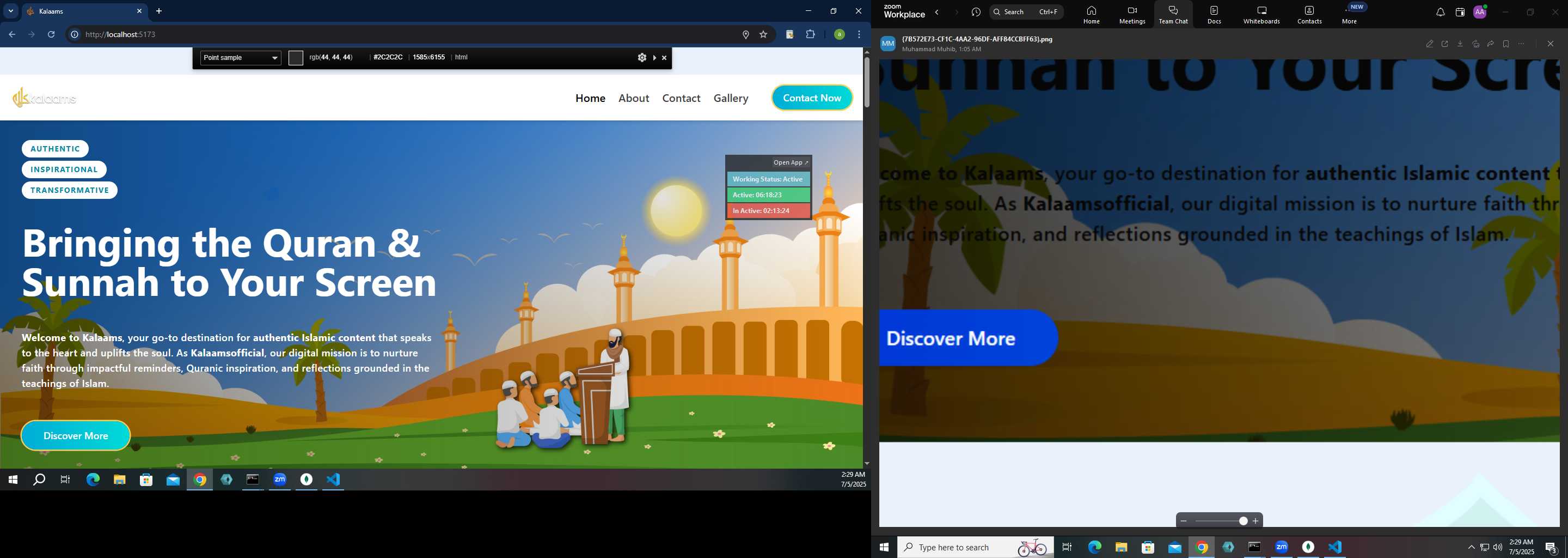This screenshot has height=558, width=1568.
Task: Open Chrome tab search dropdown
Action: [10, 11]
